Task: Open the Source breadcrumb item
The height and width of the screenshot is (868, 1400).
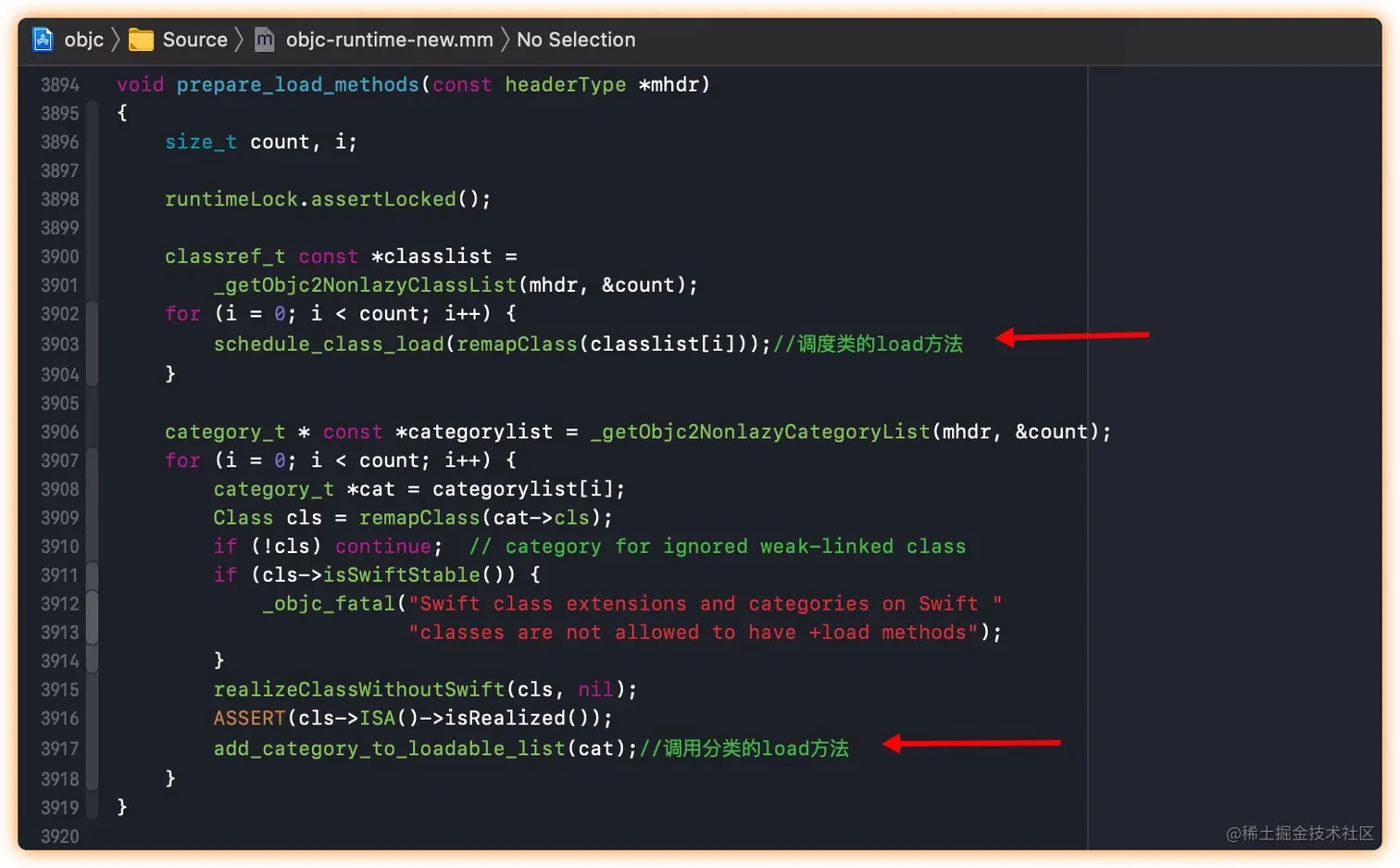Action: point(194,40)
